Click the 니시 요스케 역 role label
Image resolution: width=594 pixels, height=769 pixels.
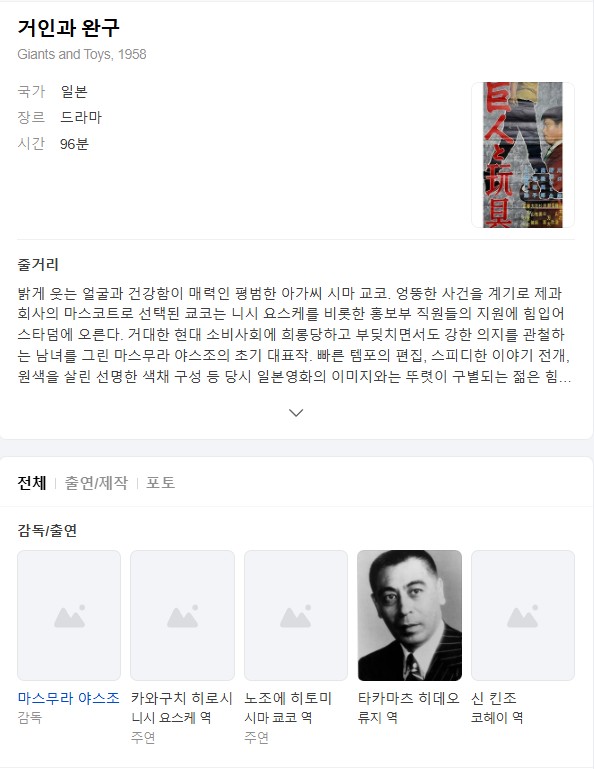(171, 718)
